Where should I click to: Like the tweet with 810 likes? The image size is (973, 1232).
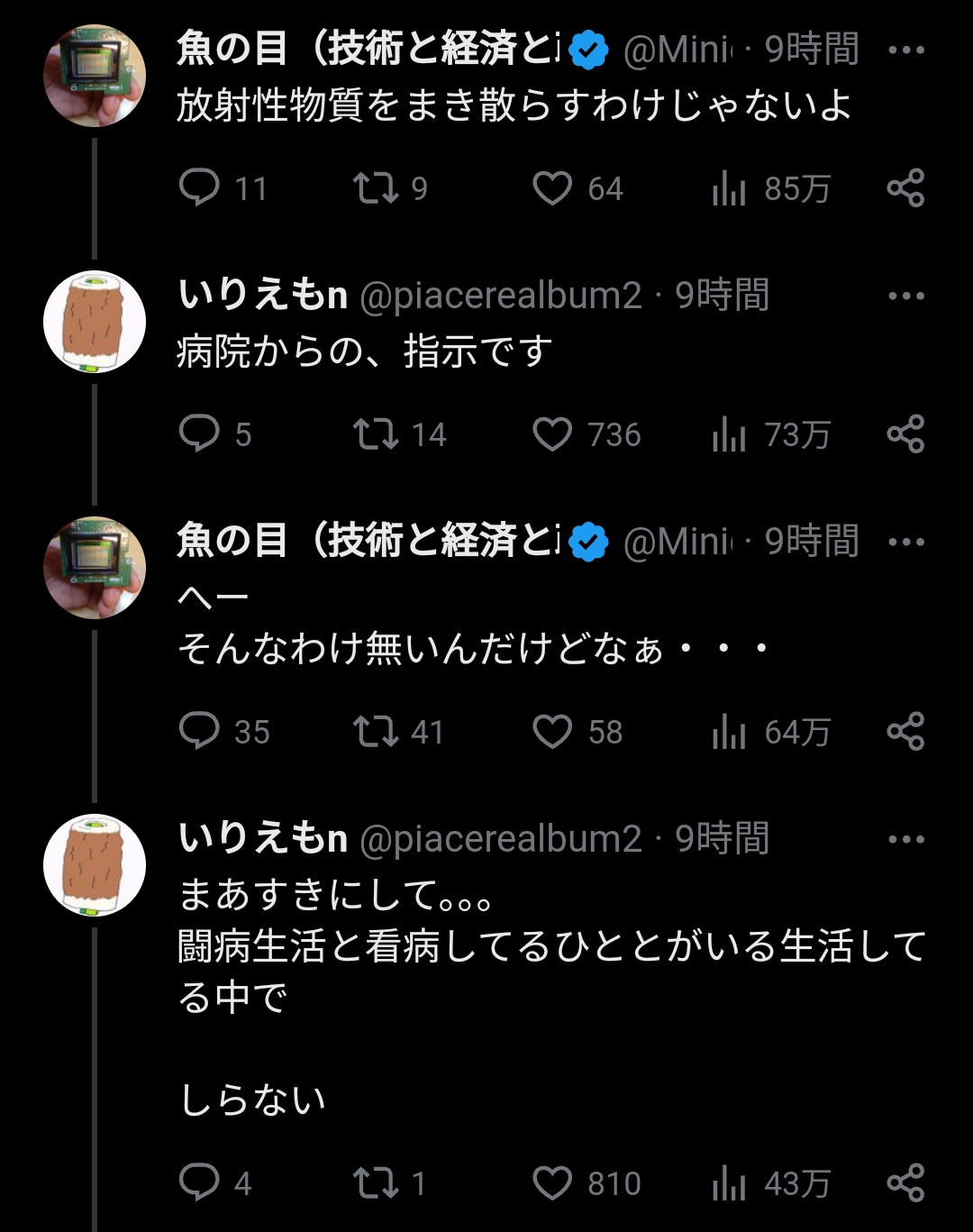click(552, 1182)
